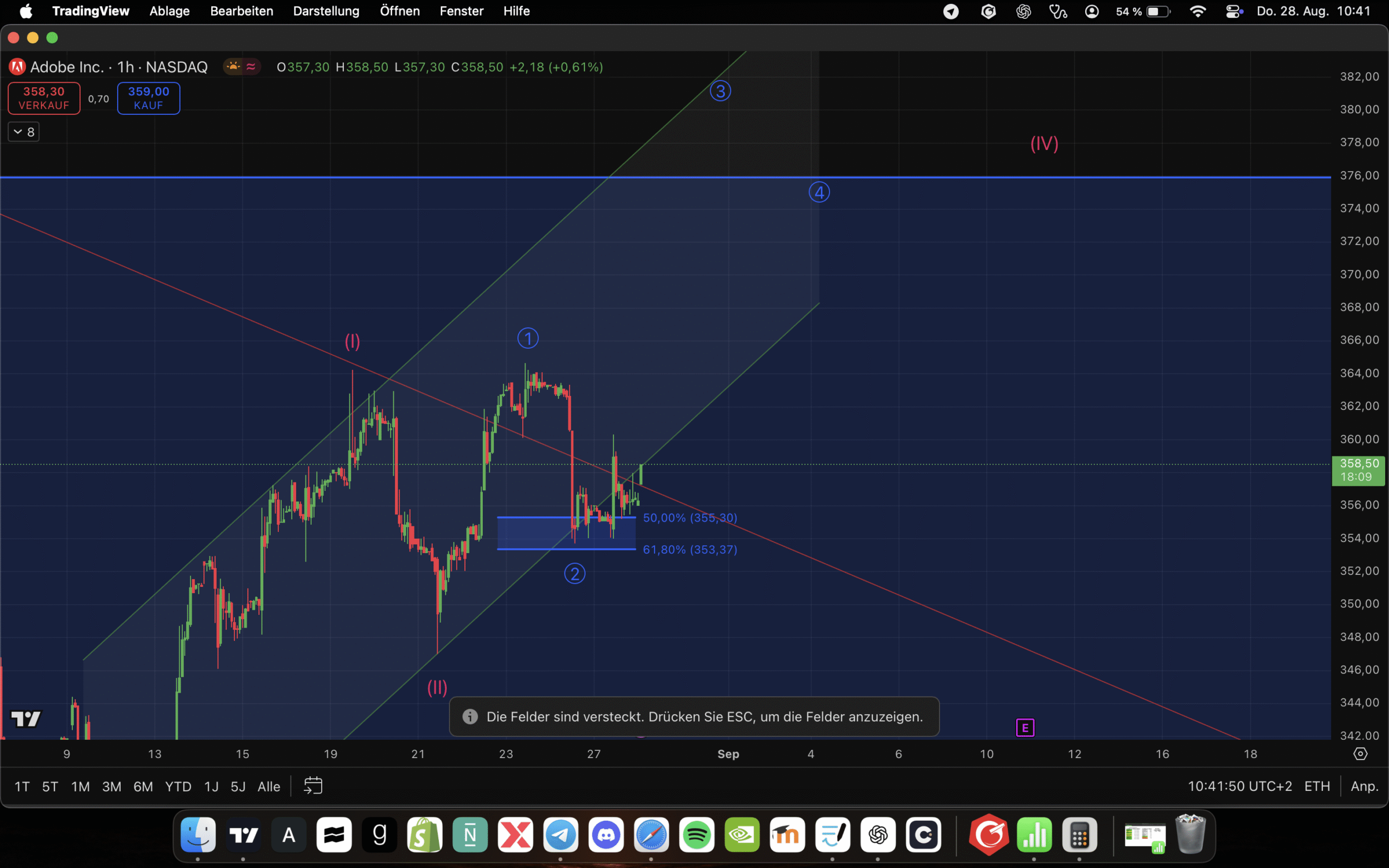Open the timezone selector 10:41:50 UTC+2
The width and height of the screenshot is (1389, 868).
tap(1239, 786)
